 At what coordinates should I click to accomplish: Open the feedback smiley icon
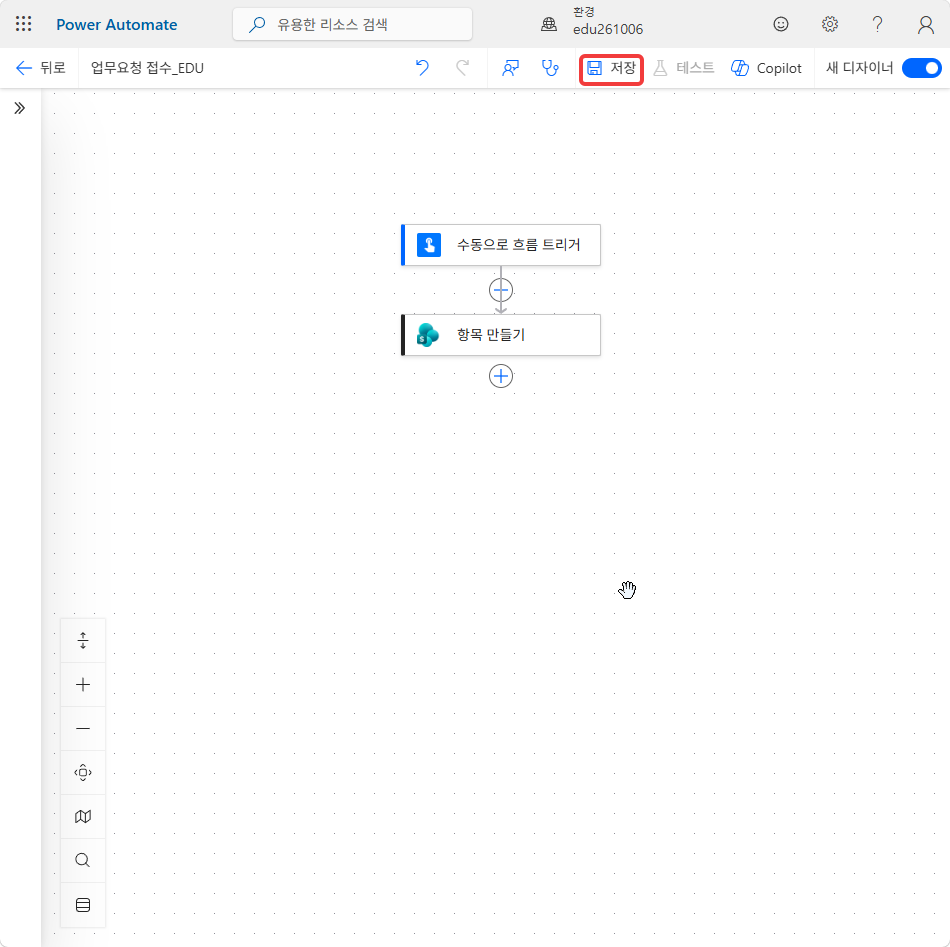point(781,24)
